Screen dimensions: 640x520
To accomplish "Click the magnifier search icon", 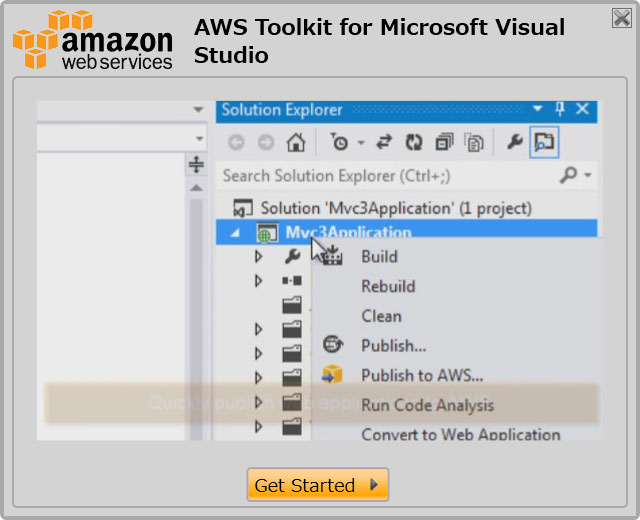I will point(568,175).
